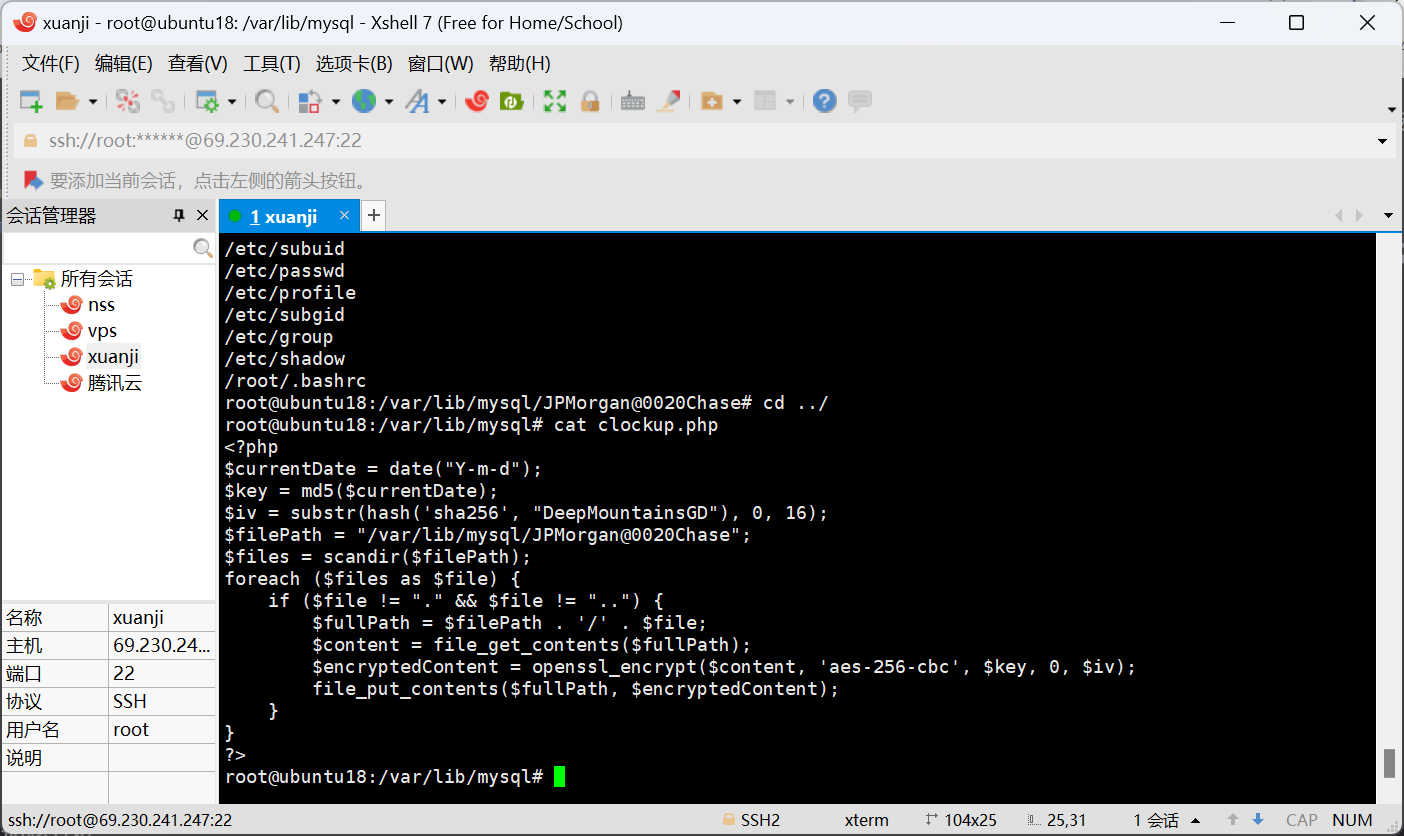Open the keyboard key-mapping icon
Image resolution: width=1404 pixels, height=836 pixels.
633,101
